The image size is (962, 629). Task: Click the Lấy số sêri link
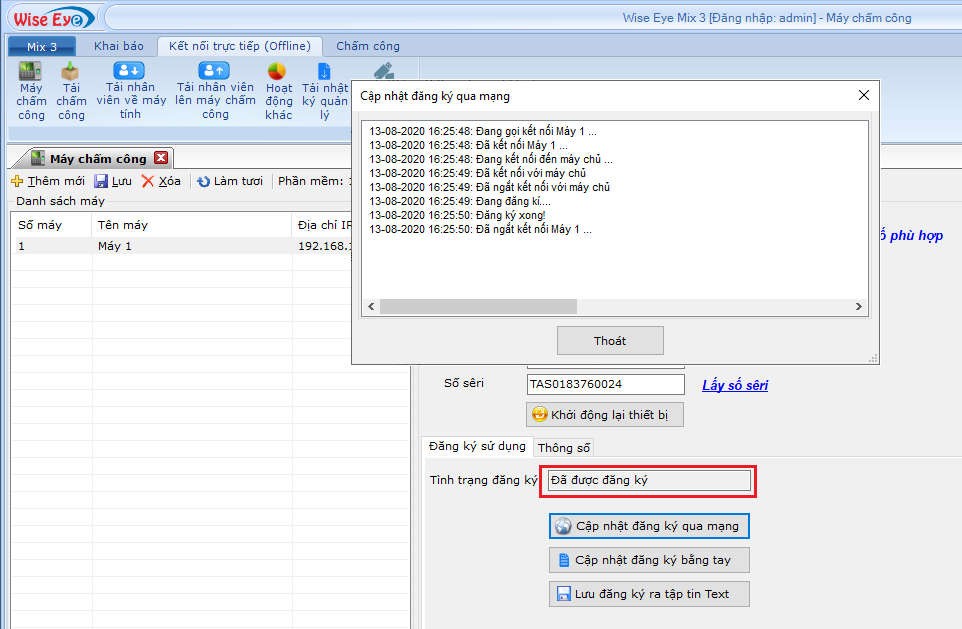735,385
